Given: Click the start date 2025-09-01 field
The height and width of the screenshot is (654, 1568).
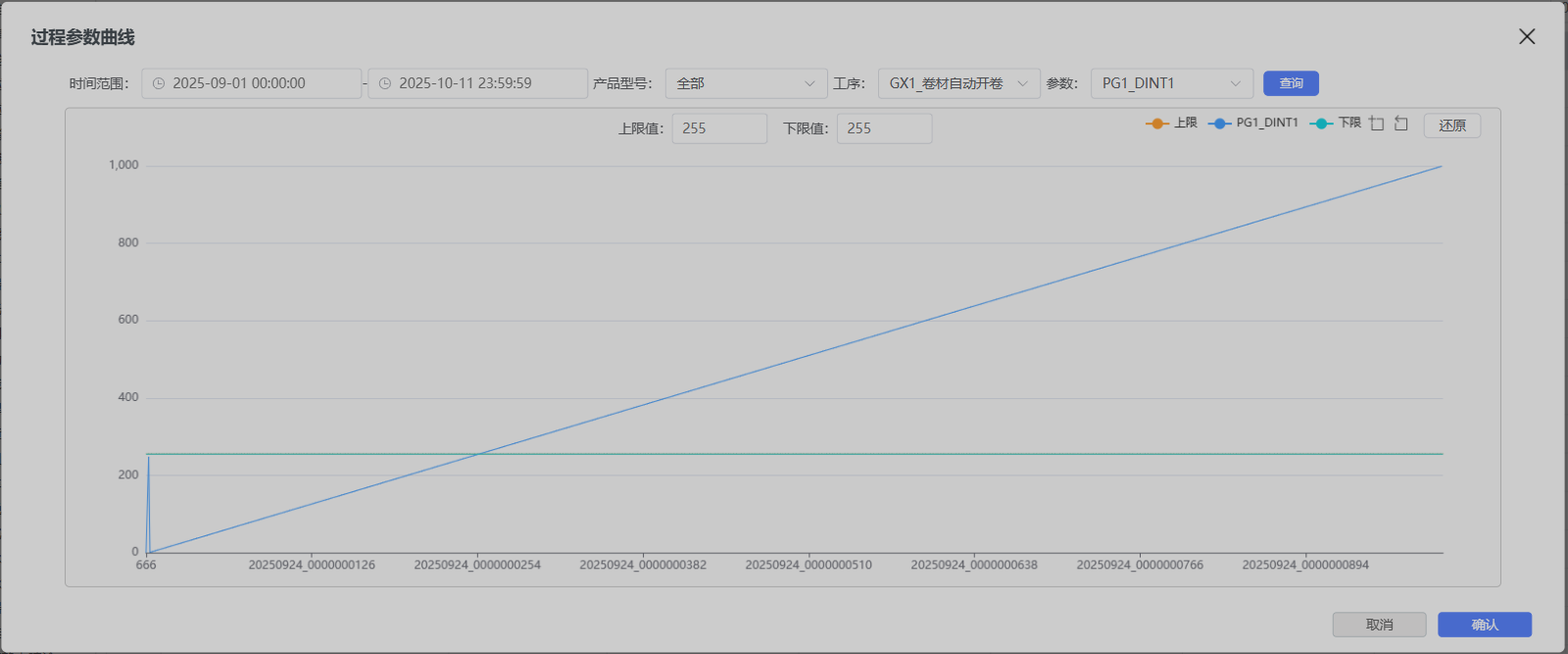Looking at the screenshot, I should [251, 84].
